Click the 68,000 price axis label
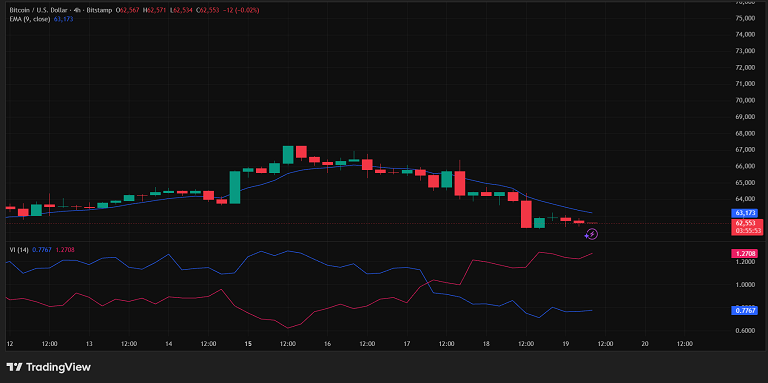The height and width of the screenshot is (383, 768). coord(744,133)
